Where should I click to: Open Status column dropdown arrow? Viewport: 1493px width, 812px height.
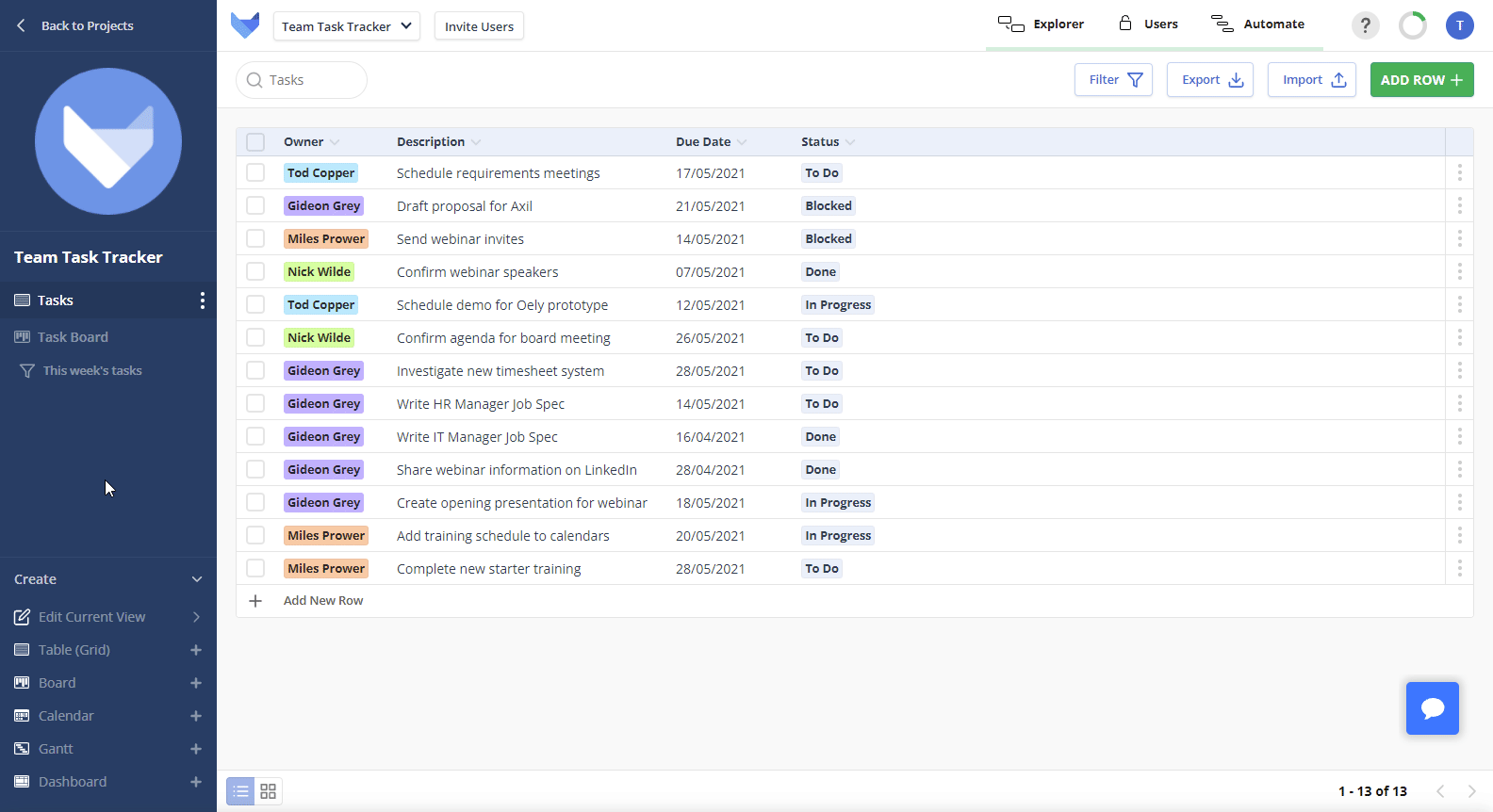(x=850, y=142)
